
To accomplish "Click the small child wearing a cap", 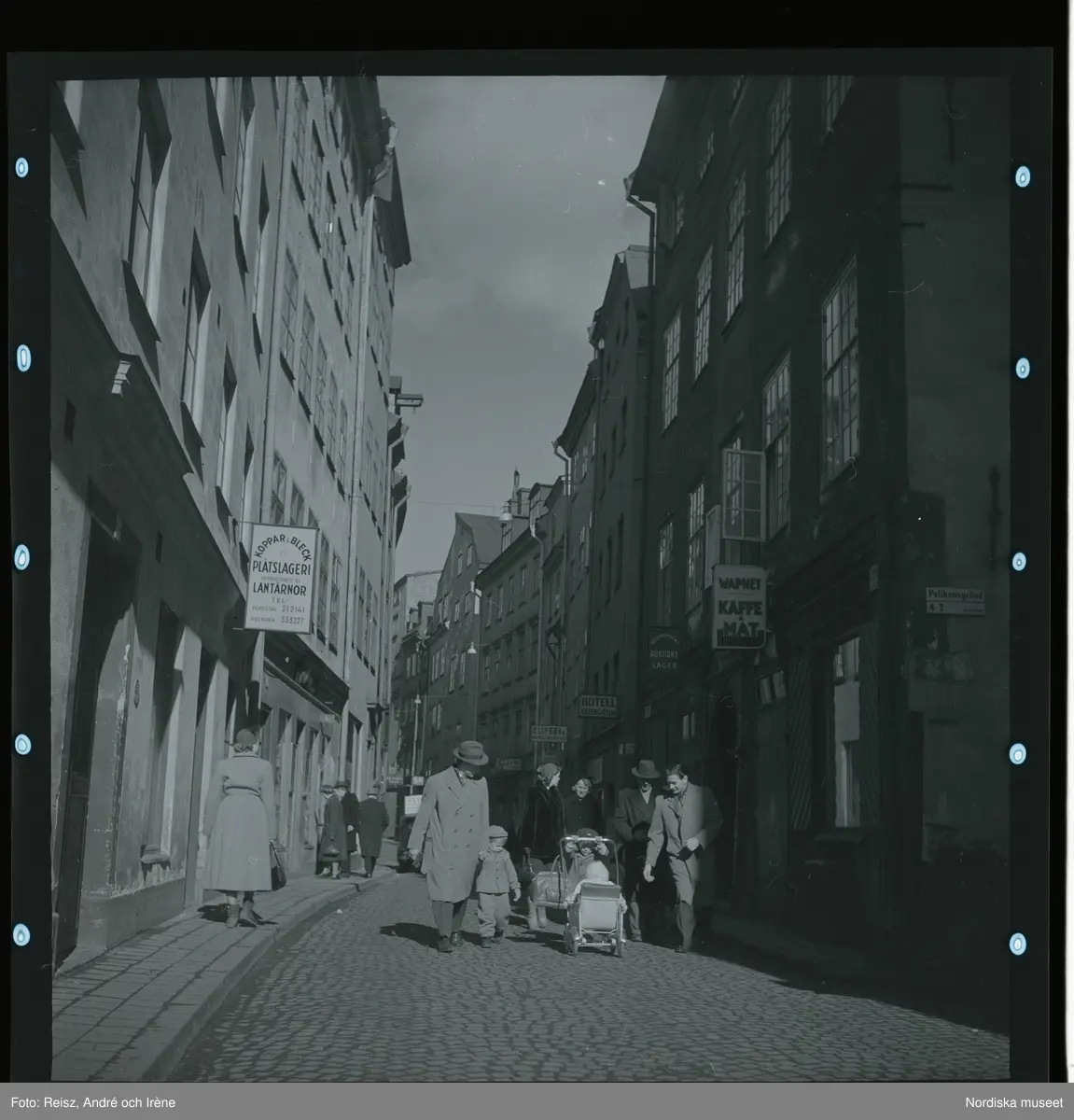I will (497, 881).
